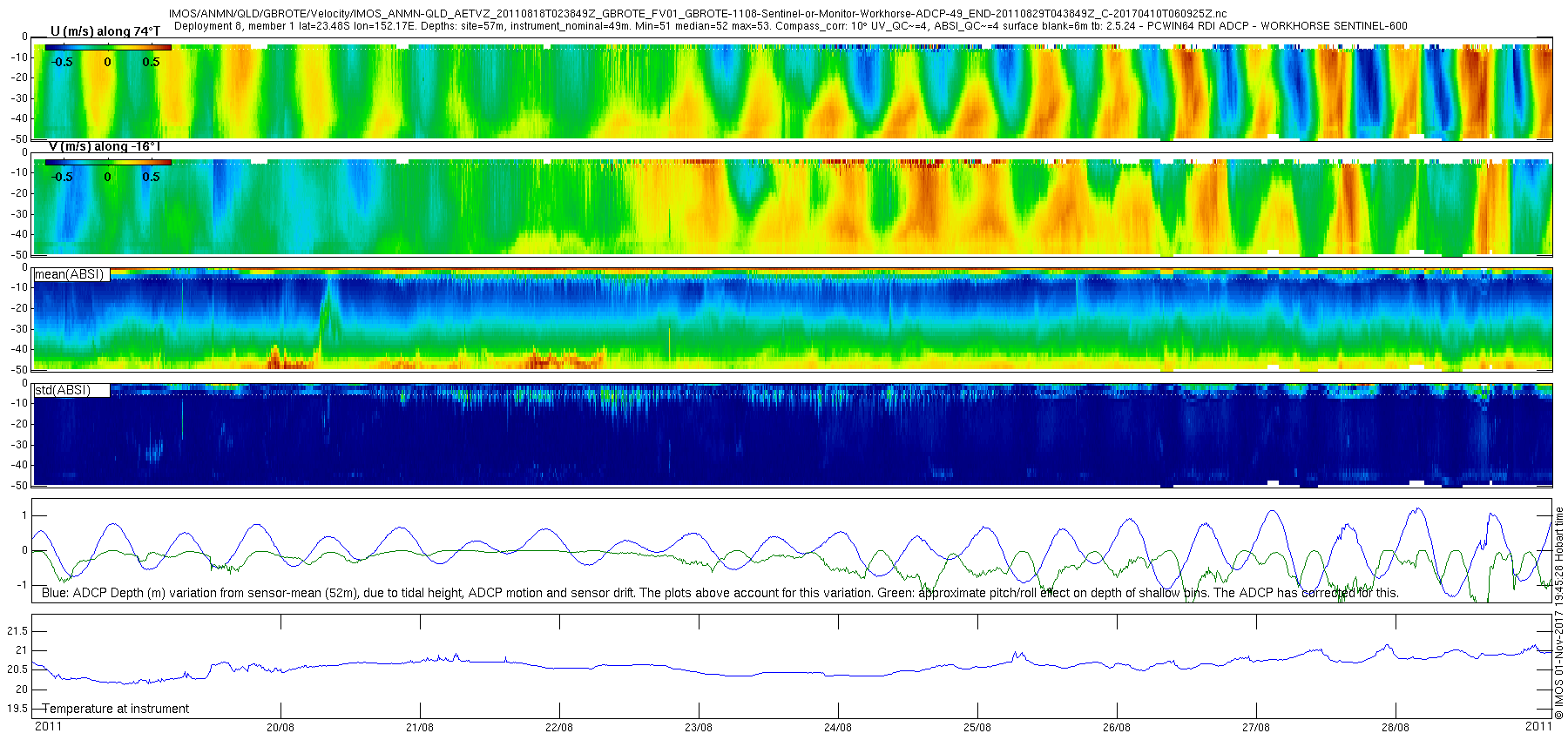Click the 23/08 date tick label

(x=699, y=727)
